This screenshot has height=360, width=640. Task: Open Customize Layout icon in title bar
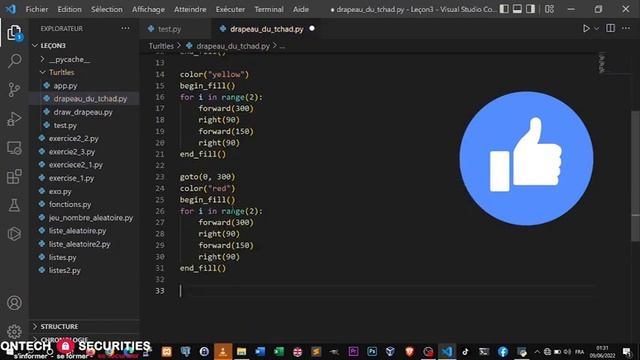[549, 9]
